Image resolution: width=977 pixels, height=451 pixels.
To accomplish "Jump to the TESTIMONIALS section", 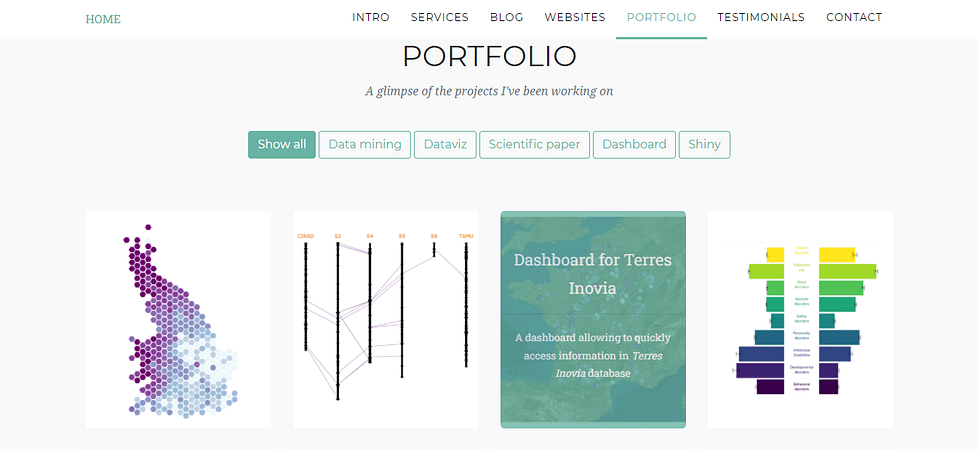I will coord(761,17).
